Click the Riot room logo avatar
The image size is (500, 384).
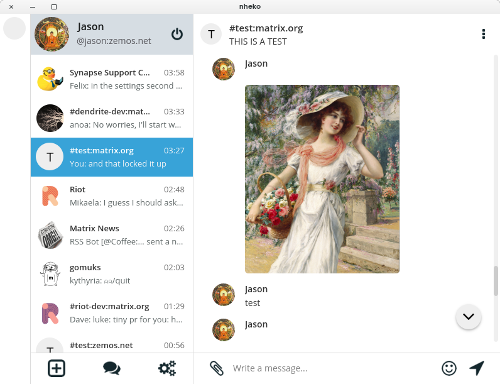coord(50,196)
